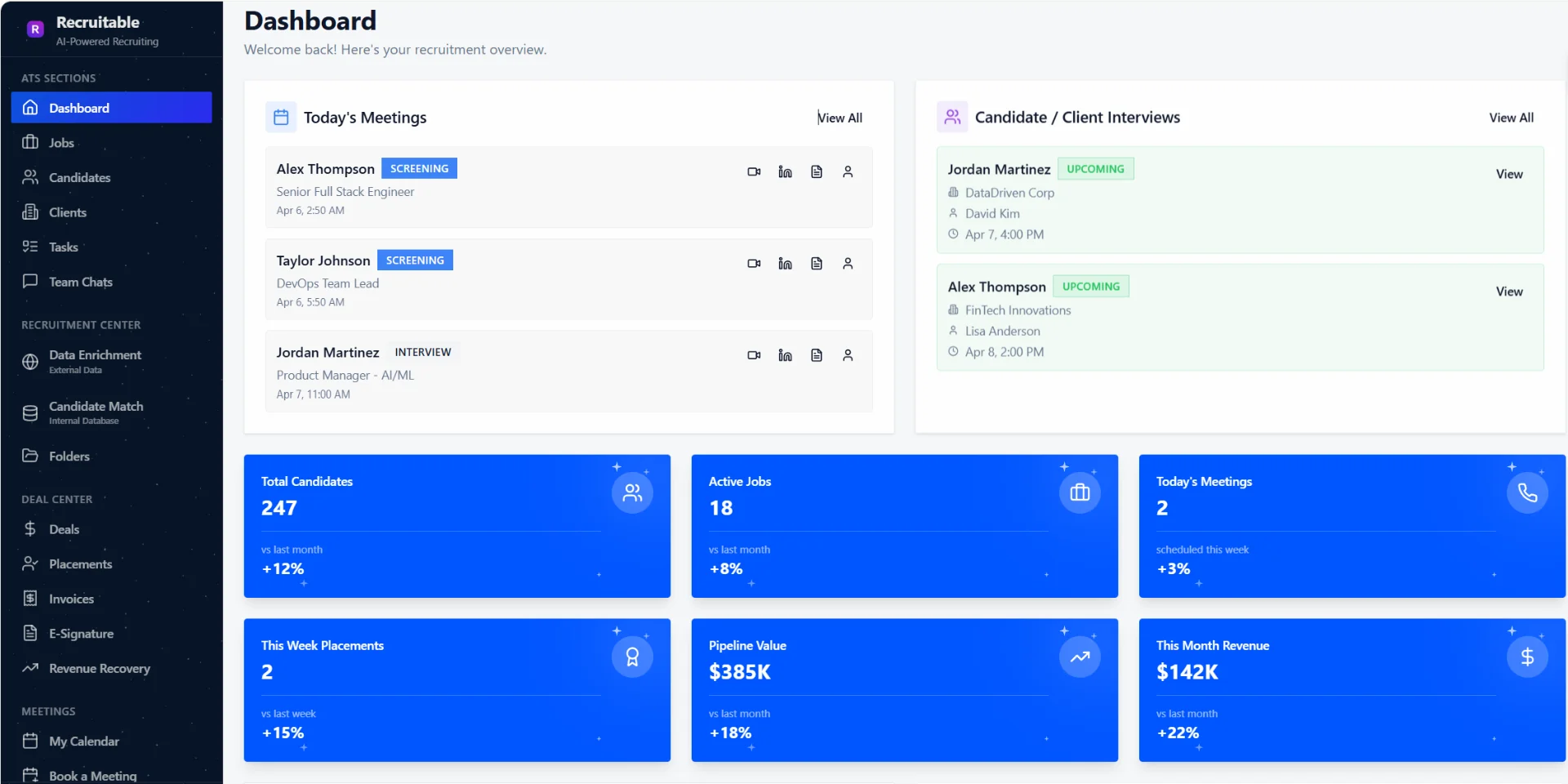Click people icon on Total Candidates card
The height and width of the screenshot is (784, 1568).
click(x=632, y=492)
